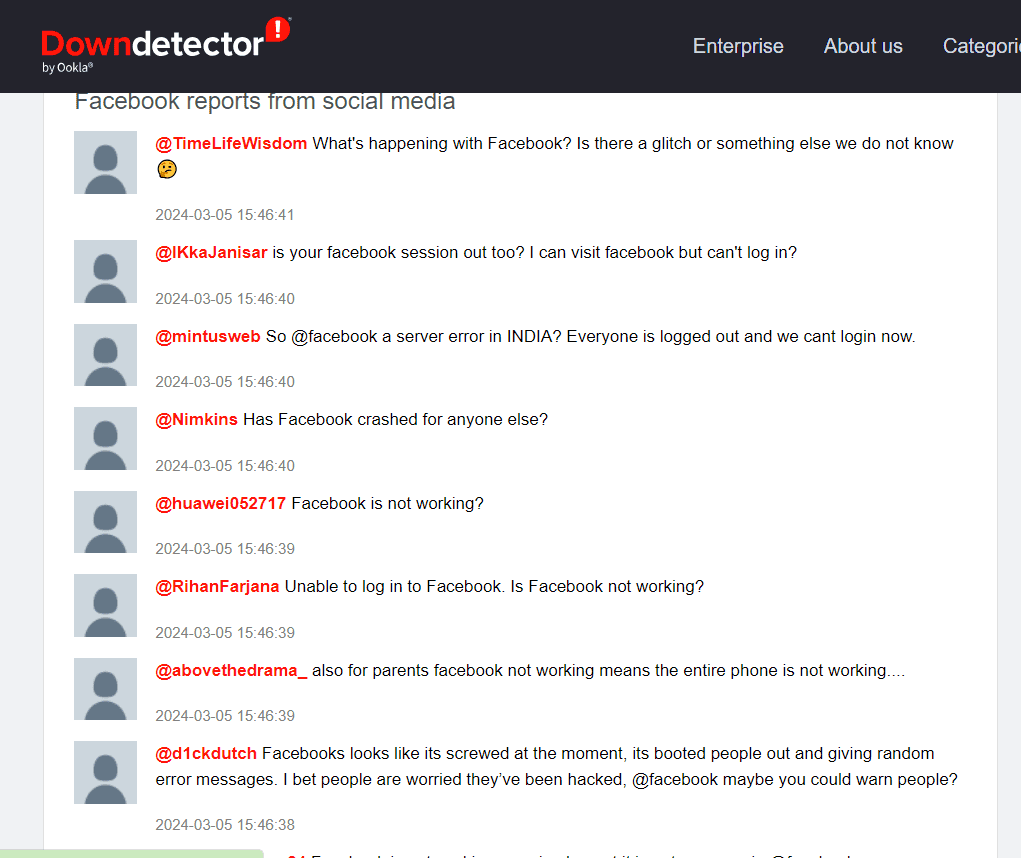The image size is (1021, 858).
Task: Click avatar icon beside @huawei052717 post
Action: [105, 522]
